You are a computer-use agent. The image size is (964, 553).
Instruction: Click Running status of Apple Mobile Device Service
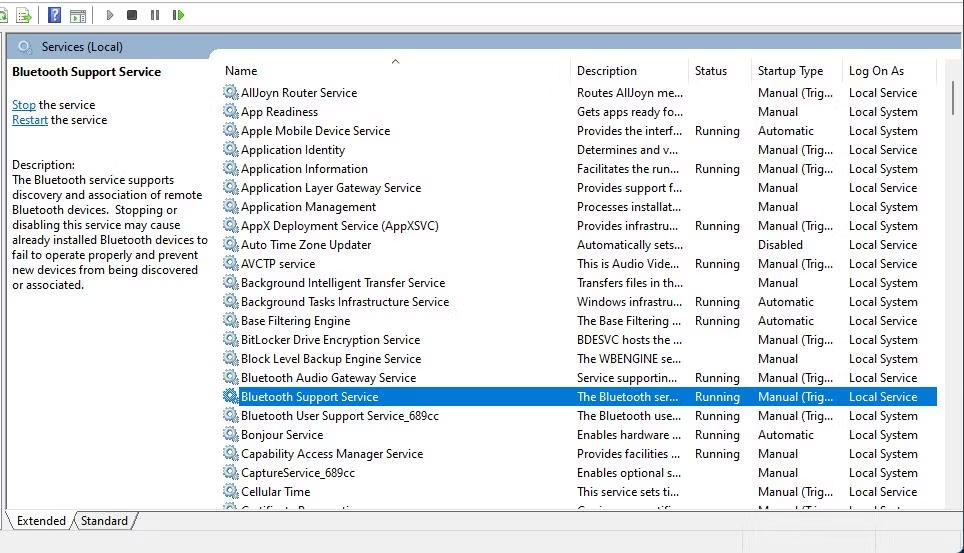click(717, 130)
